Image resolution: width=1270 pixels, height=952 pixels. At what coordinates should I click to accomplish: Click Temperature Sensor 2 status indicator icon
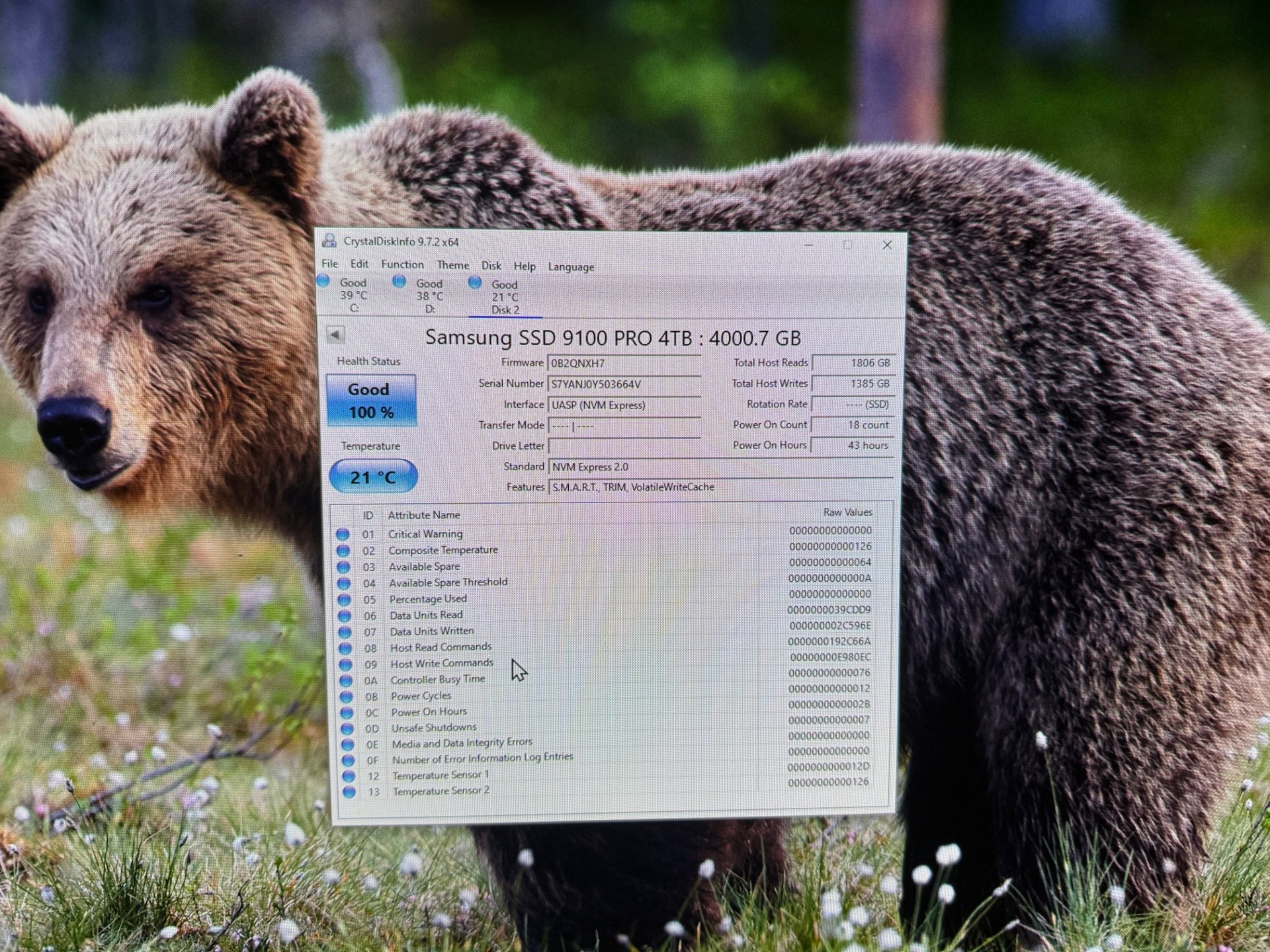tap(349, 791)
